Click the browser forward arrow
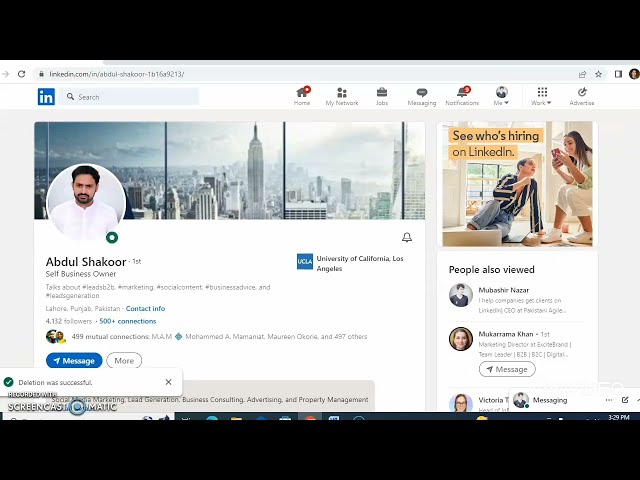Screen dimensions: 640x480 5,74
